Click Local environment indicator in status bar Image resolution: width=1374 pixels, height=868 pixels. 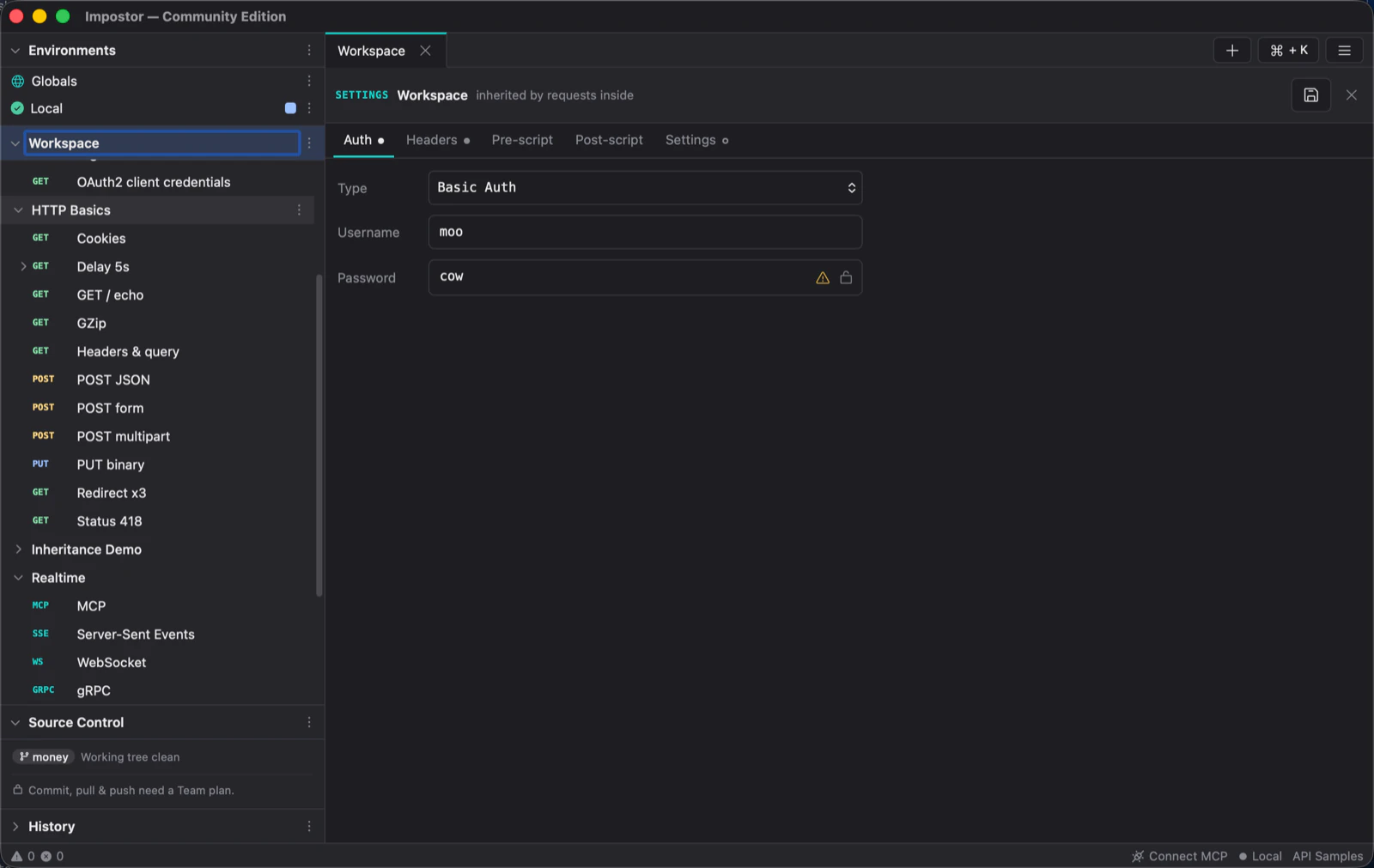click(x=1261, y=857)
